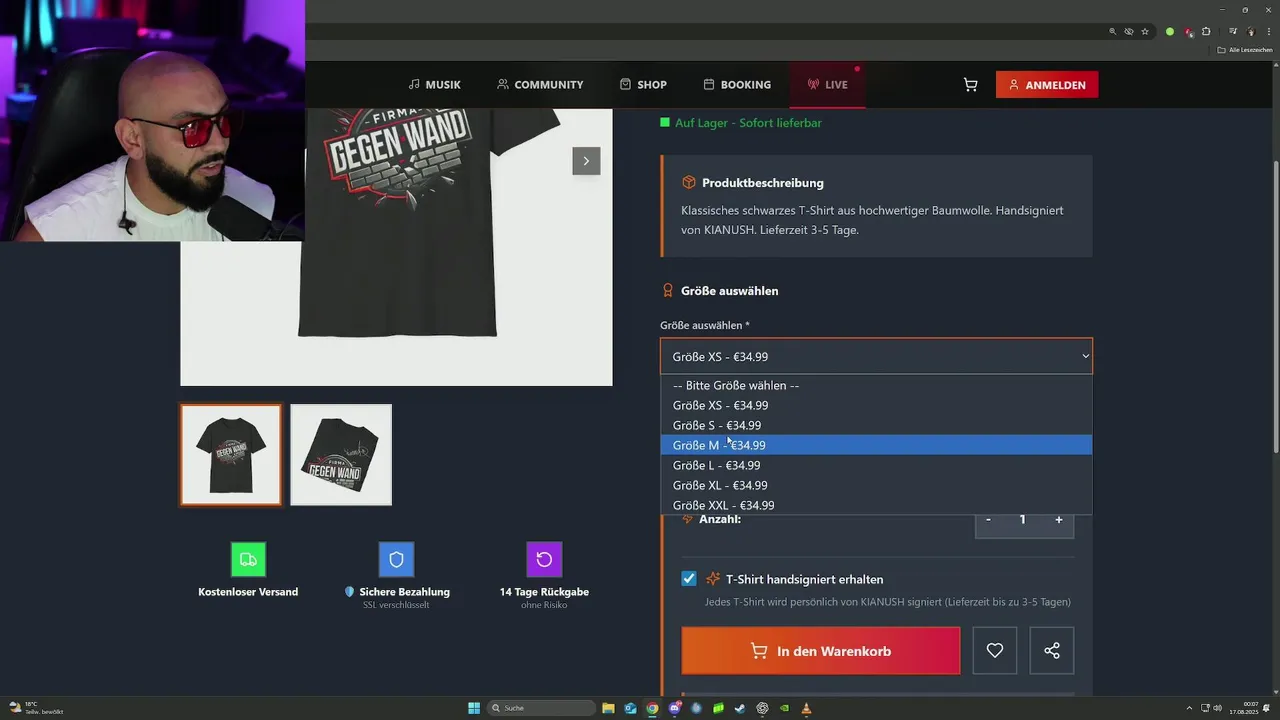Open the Chrome three-dot menu

point(1267,32)
